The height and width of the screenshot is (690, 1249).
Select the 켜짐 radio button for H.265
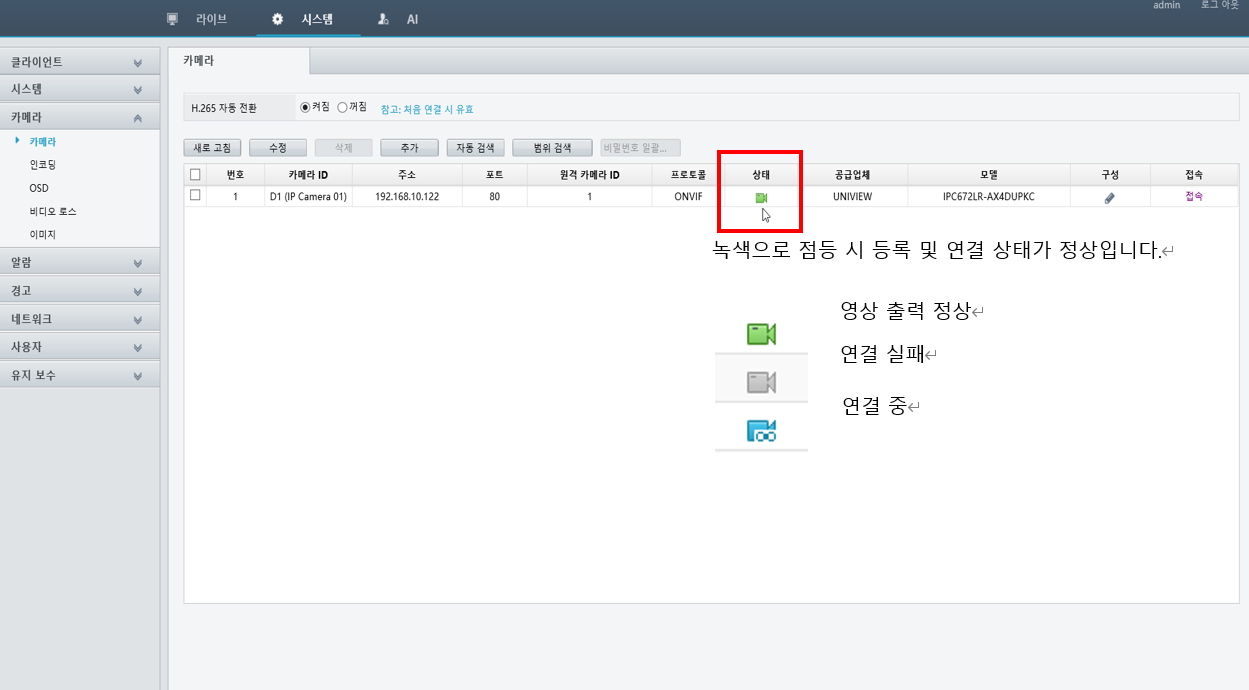[x=305, y=107]
